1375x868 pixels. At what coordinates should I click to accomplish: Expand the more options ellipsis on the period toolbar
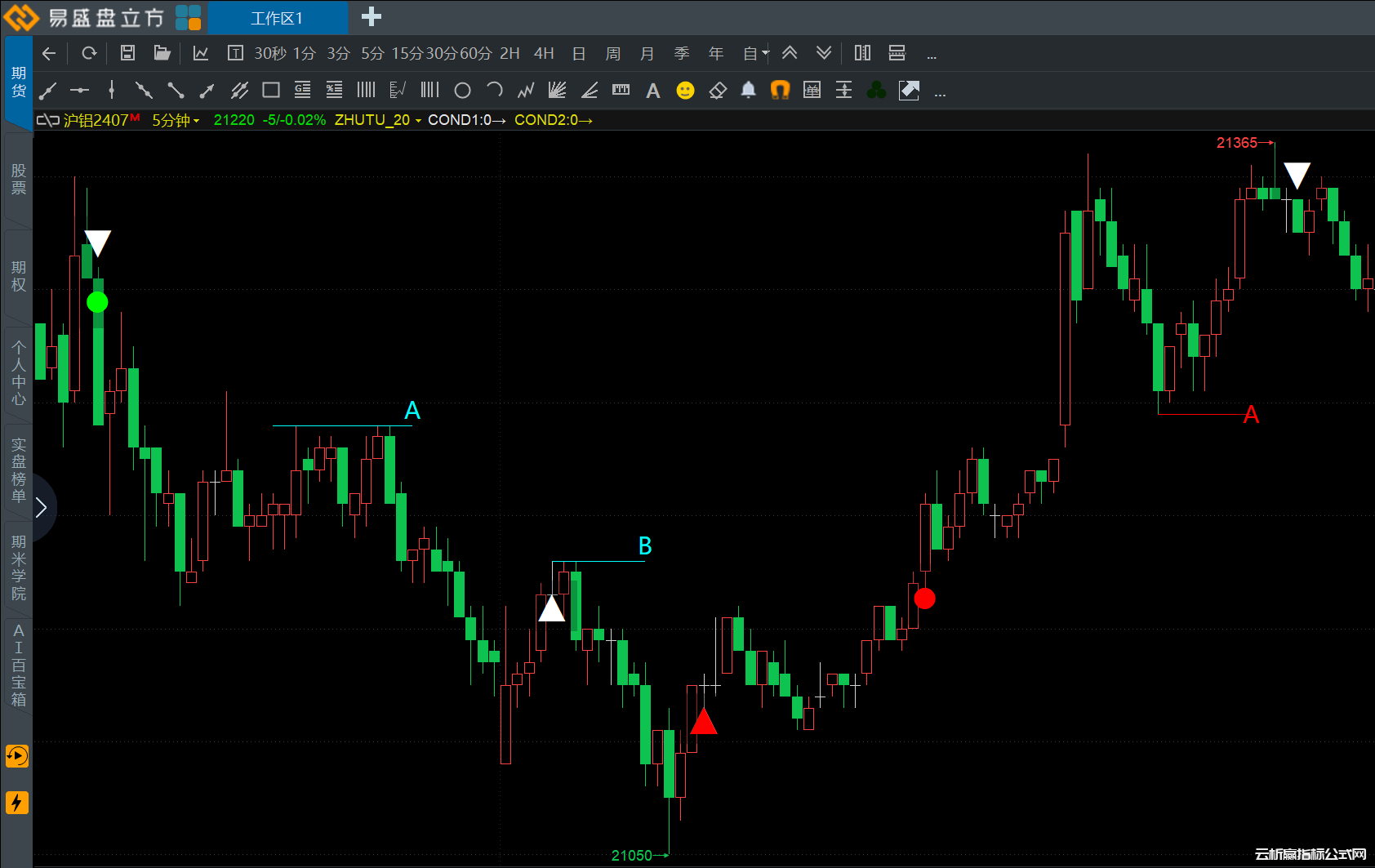(x=932, y=56)
